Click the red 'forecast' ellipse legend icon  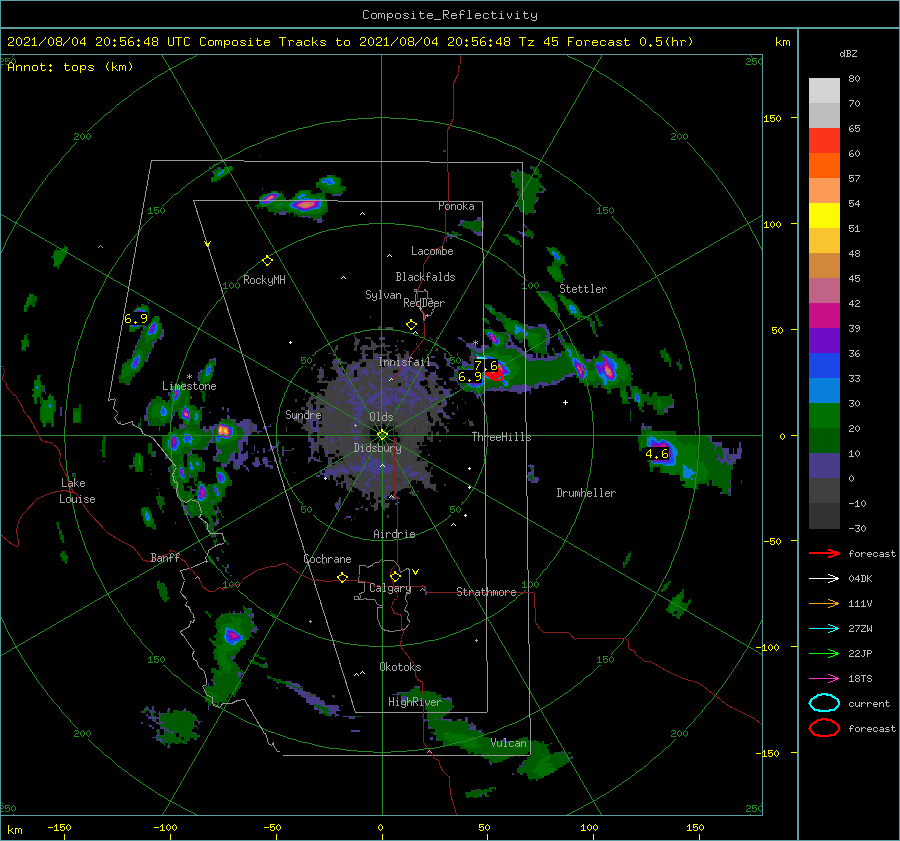824,728
